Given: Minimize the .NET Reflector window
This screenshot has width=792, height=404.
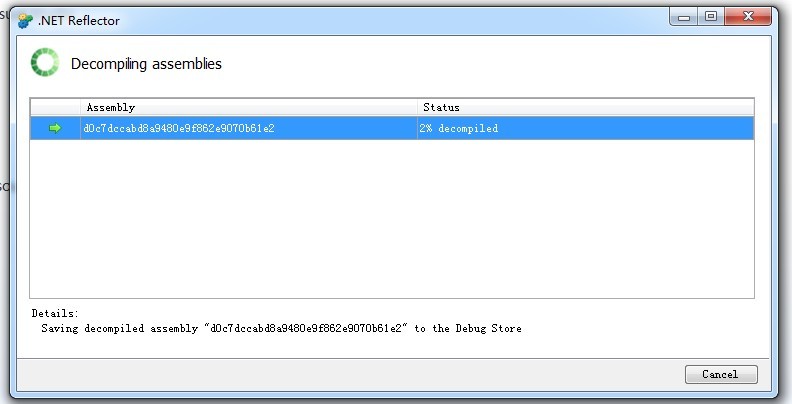Looking at the screenshot, I should point(684,17).
